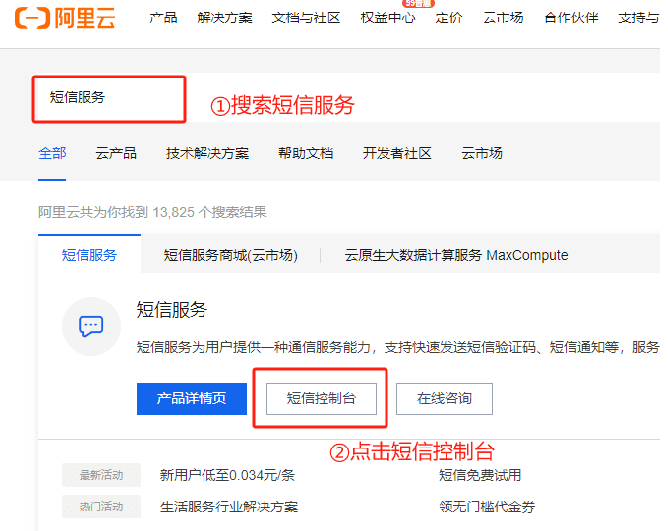Switch to 开发者社区 tab
Image resolution: width=668 pixels, height=531 pixels.
click(397, 153)
